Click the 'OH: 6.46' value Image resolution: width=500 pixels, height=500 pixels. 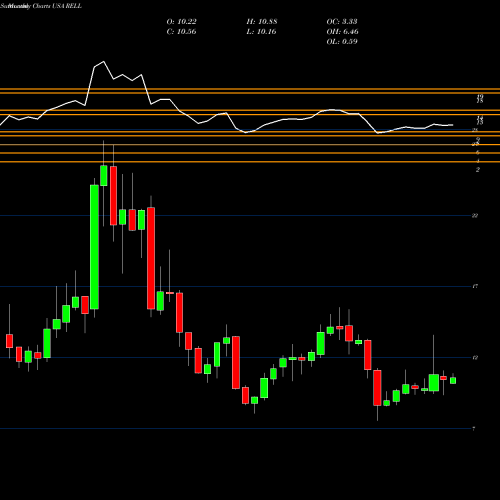pos(342,32)
